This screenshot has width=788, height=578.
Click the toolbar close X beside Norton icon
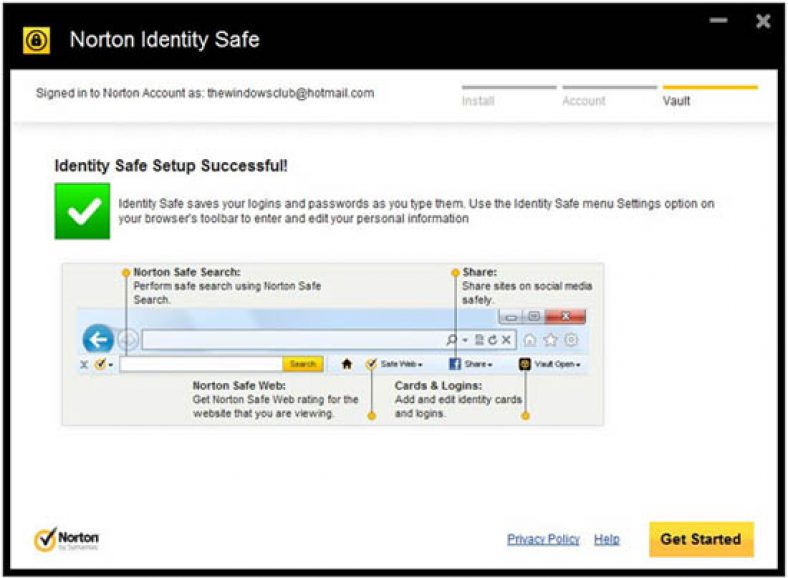pos(84,365)
